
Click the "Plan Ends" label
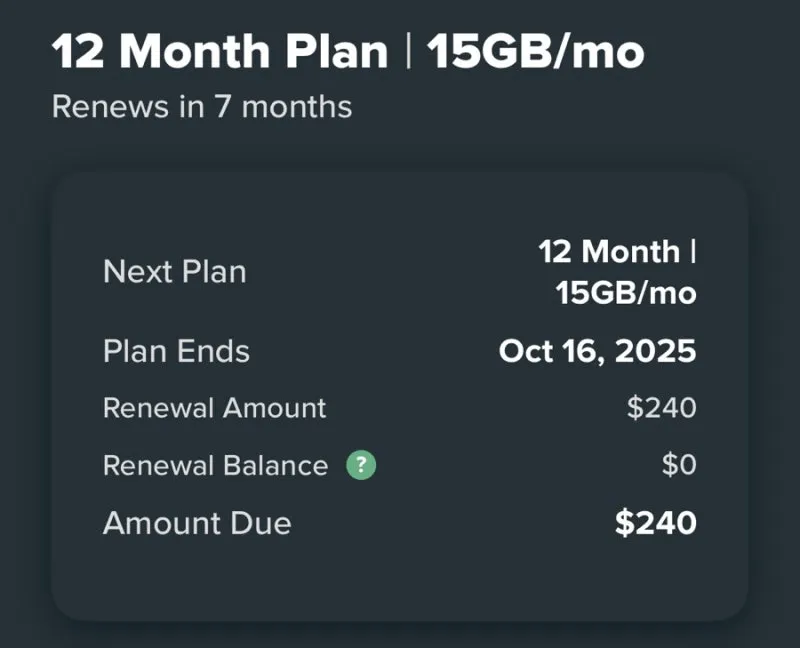(176, 351)
